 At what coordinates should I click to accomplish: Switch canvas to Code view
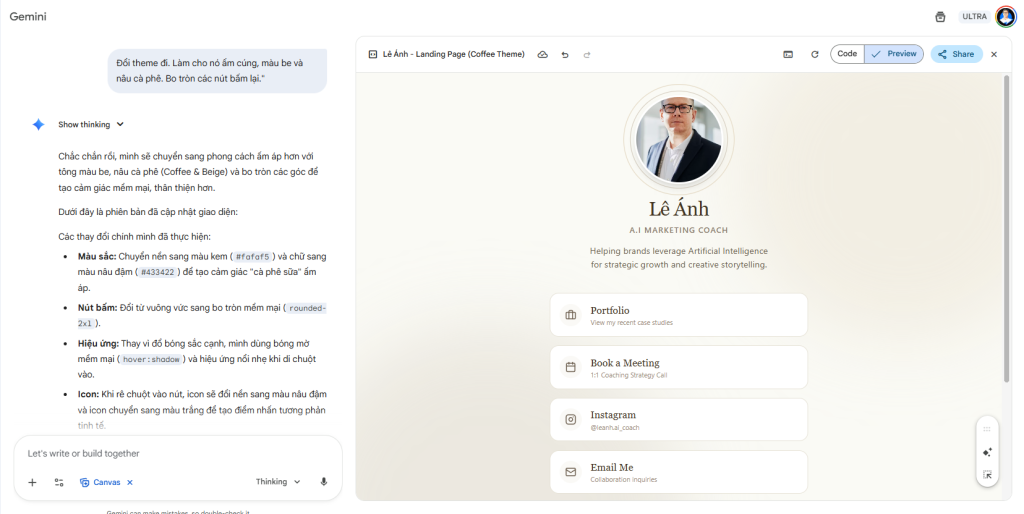pyautogui.click(x=847, y=54)
